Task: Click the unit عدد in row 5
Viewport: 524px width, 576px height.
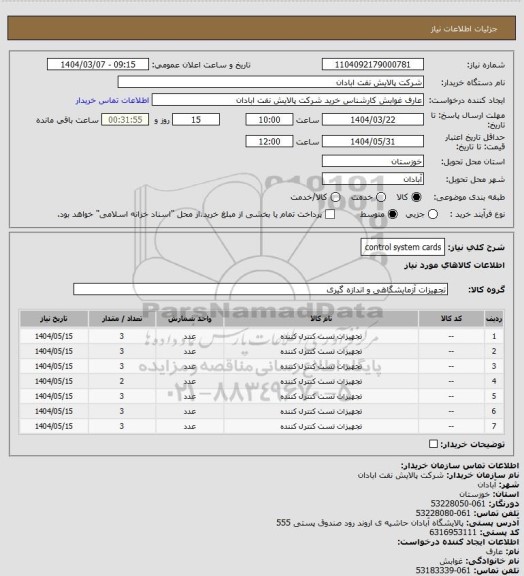Action: point(190,396)
